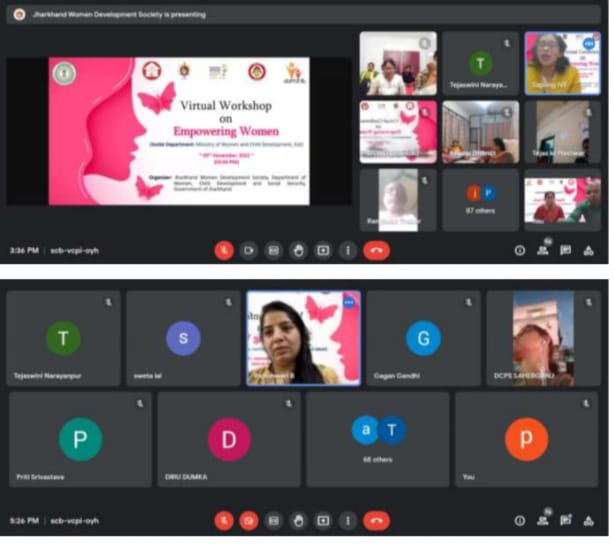The width and height of the screenshot is (614, 548).
Task: Leave call using red button in bottom meeting
Action: point(377,520)
